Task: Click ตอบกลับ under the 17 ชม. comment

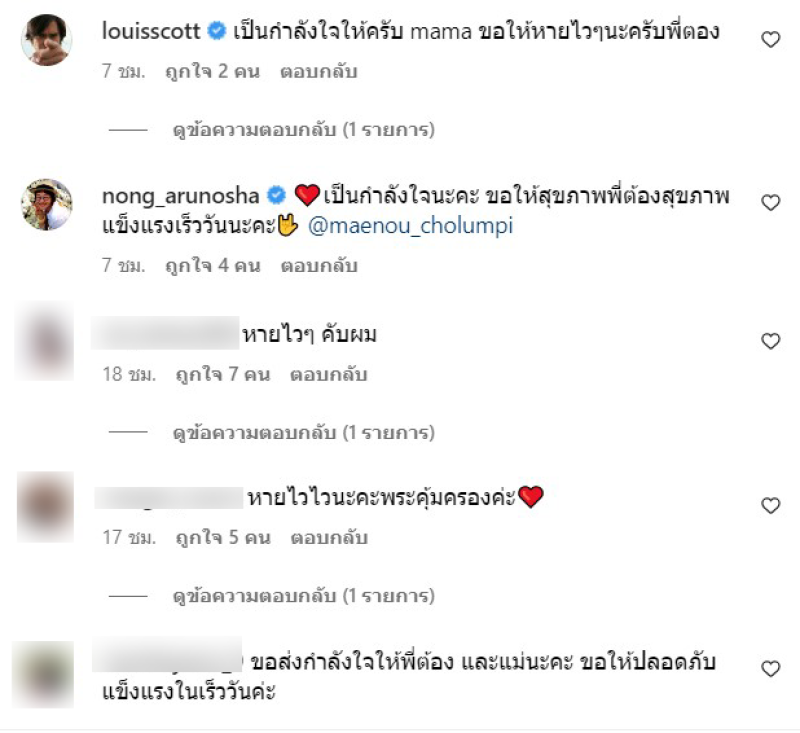Action: coord(329,538)
